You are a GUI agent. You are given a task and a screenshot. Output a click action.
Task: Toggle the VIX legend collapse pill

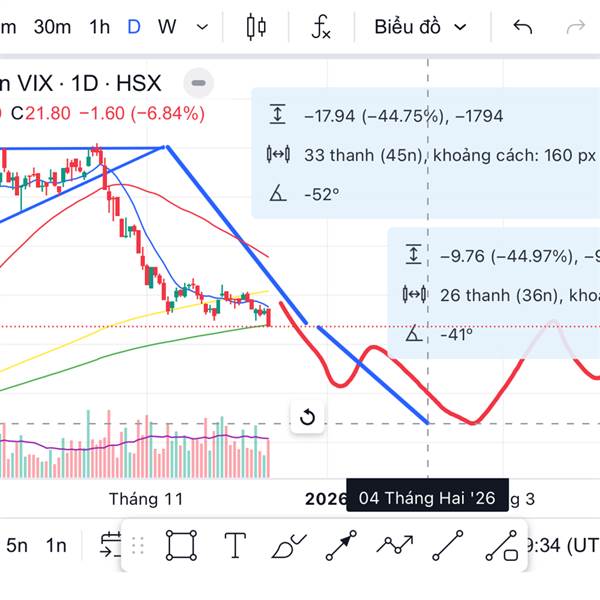click(x=198, y=83)
